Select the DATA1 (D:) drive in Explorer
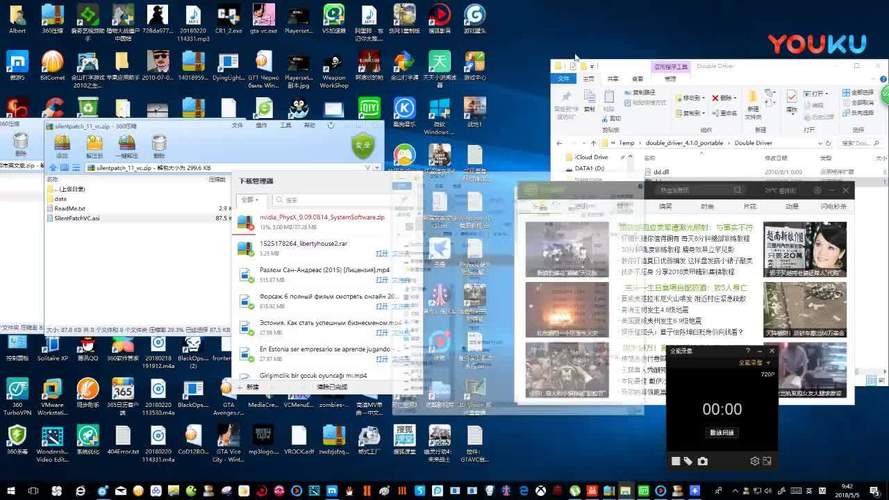The width and height of the screenshot is (889, 500). [x=585, y=168]
